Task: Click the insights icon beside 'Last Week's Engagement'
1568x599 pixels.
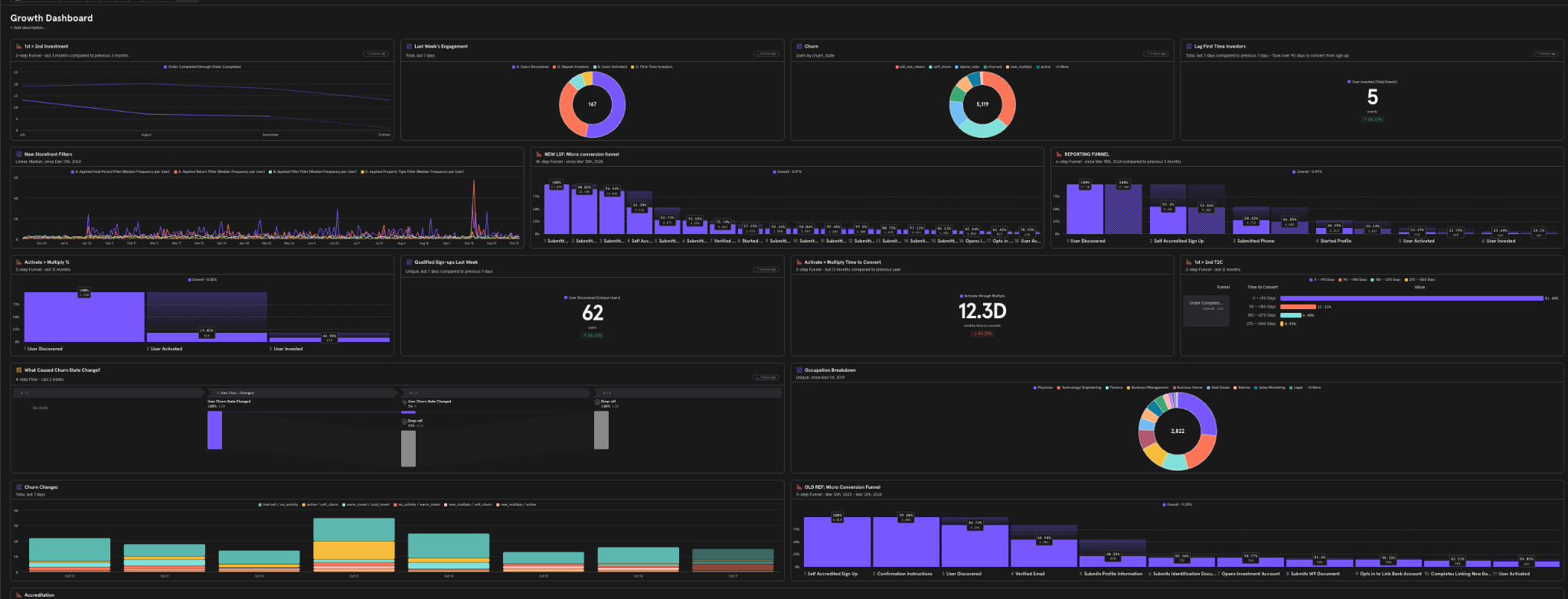Action: 409,47
